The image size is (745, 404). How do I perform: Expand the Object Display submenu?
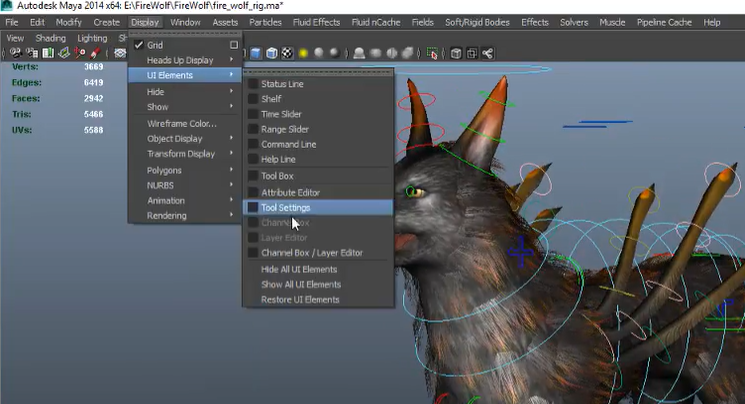(185, 139)
